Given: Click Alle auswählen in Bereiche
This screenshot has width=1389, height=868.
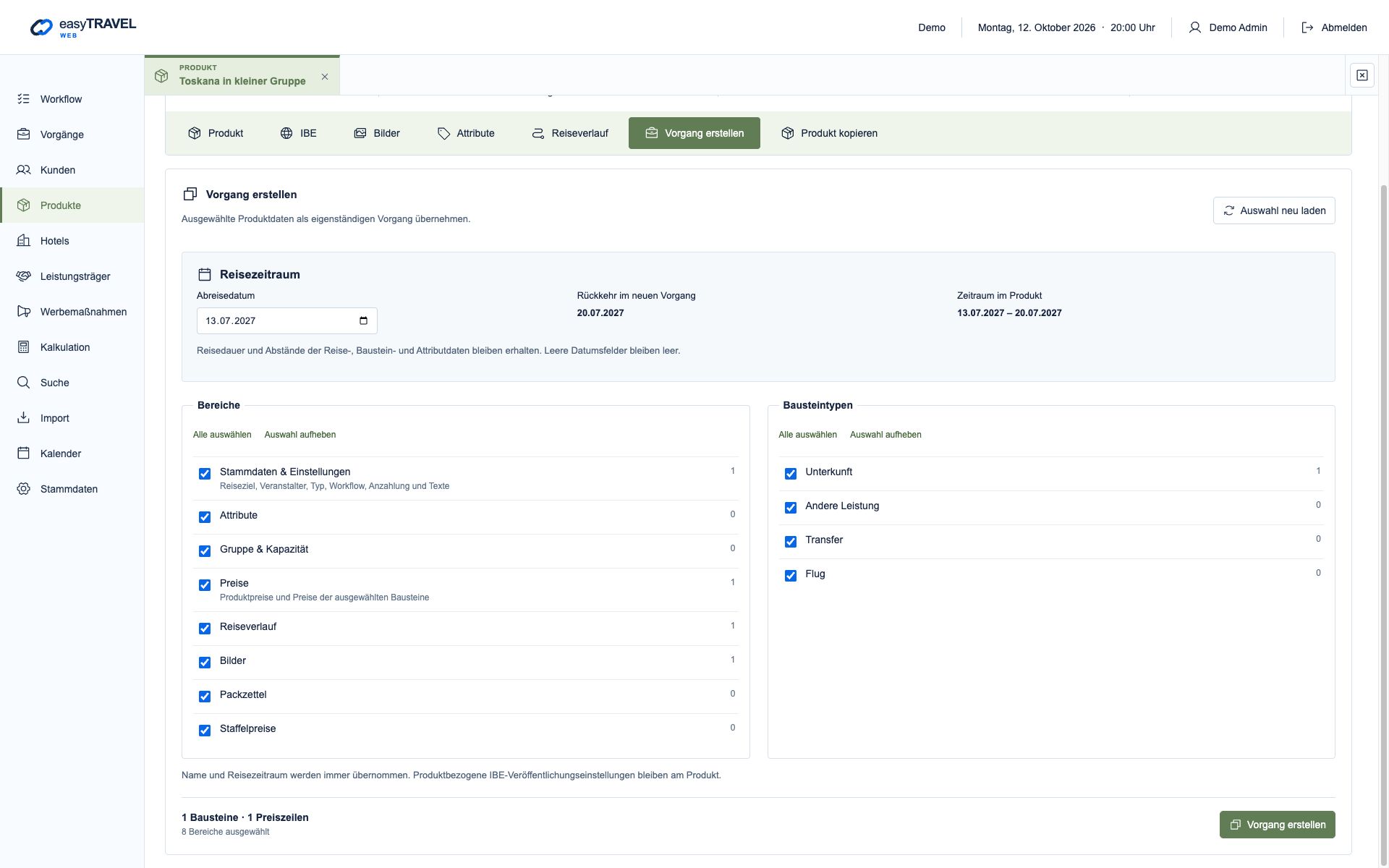Looking at the screenshot, I should click(222, 435).
